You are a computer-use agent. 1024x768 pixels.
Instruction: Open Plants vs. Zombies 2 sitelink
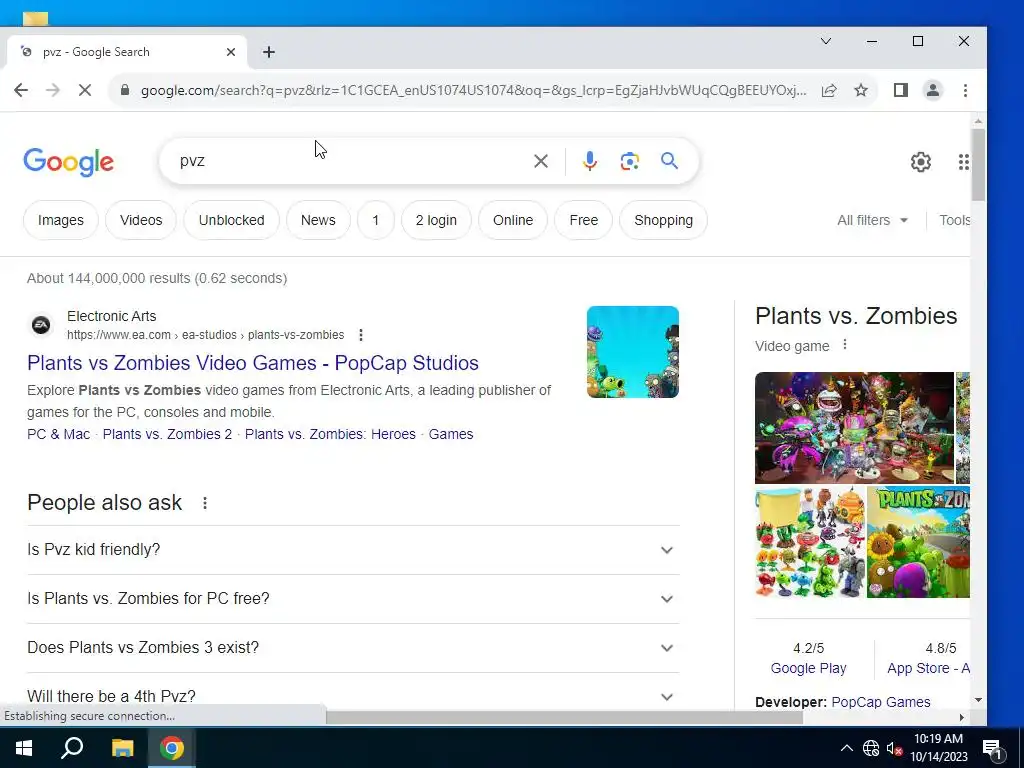click(x=167, y=434)
